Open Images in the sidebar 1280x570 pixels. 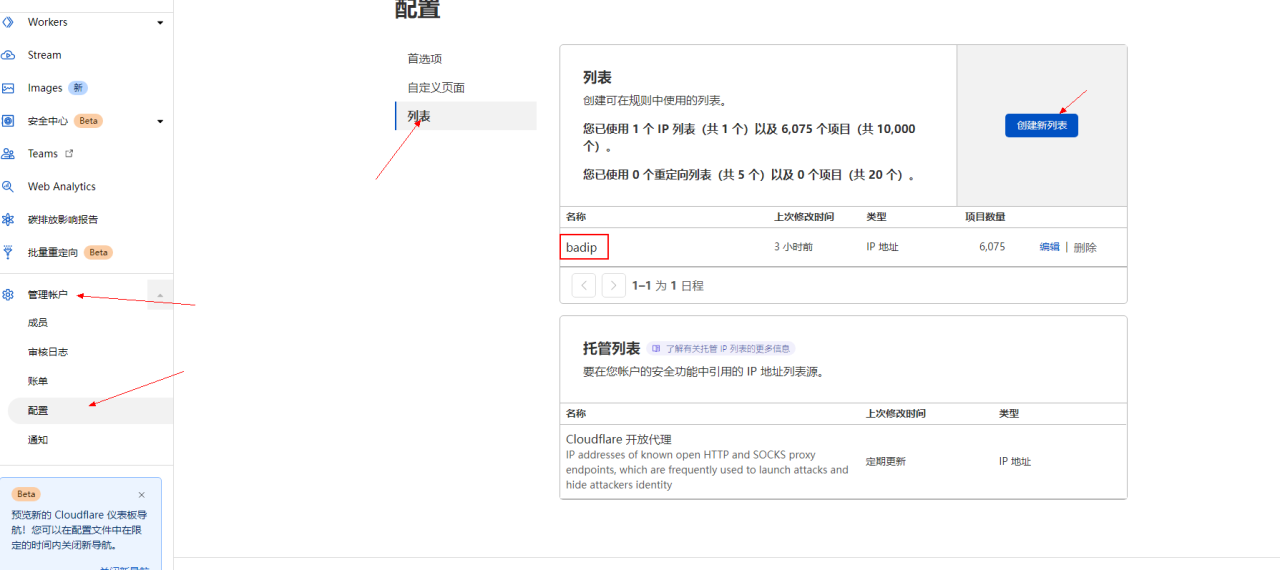click(x=45, y=88)
